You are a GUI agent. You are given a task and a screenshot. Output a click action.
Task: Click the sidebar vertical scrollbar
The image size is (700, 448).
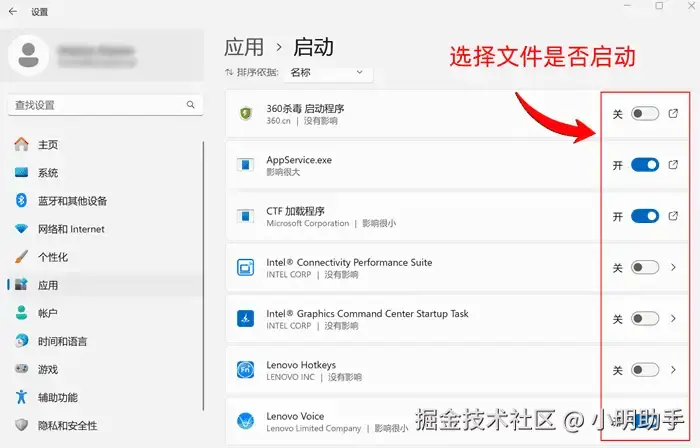click(x=203, y=276)
